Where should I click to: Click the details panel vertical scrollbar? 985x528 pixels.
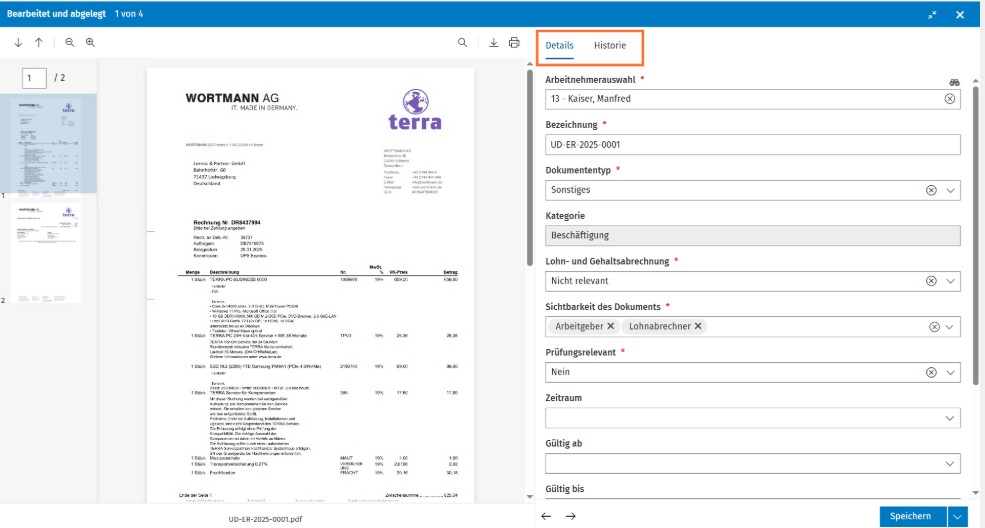pyautogui.click(x=976, y=235)
